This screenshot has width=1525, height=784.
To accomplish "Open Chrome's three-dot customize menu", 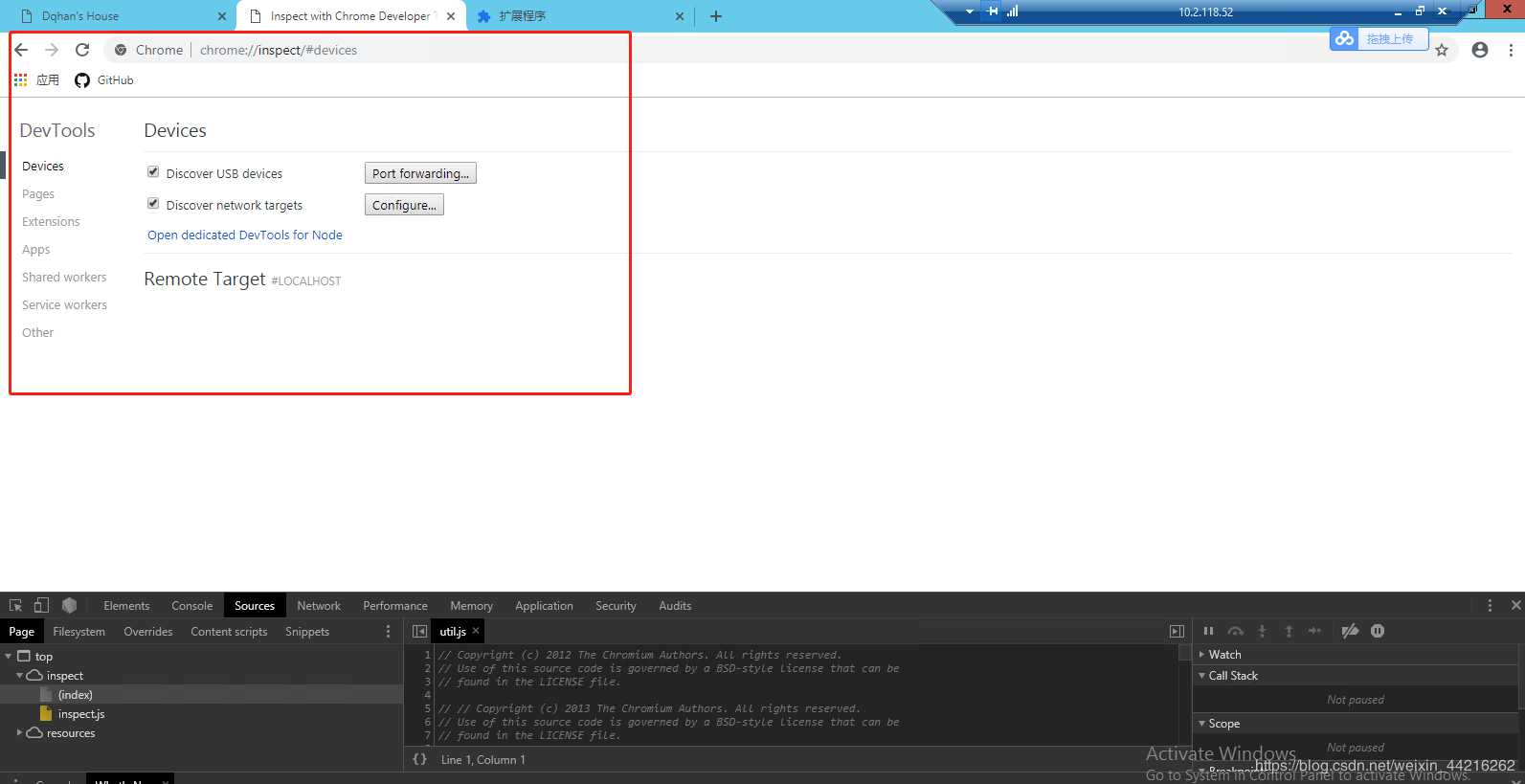I will (x=1511, y=50).
